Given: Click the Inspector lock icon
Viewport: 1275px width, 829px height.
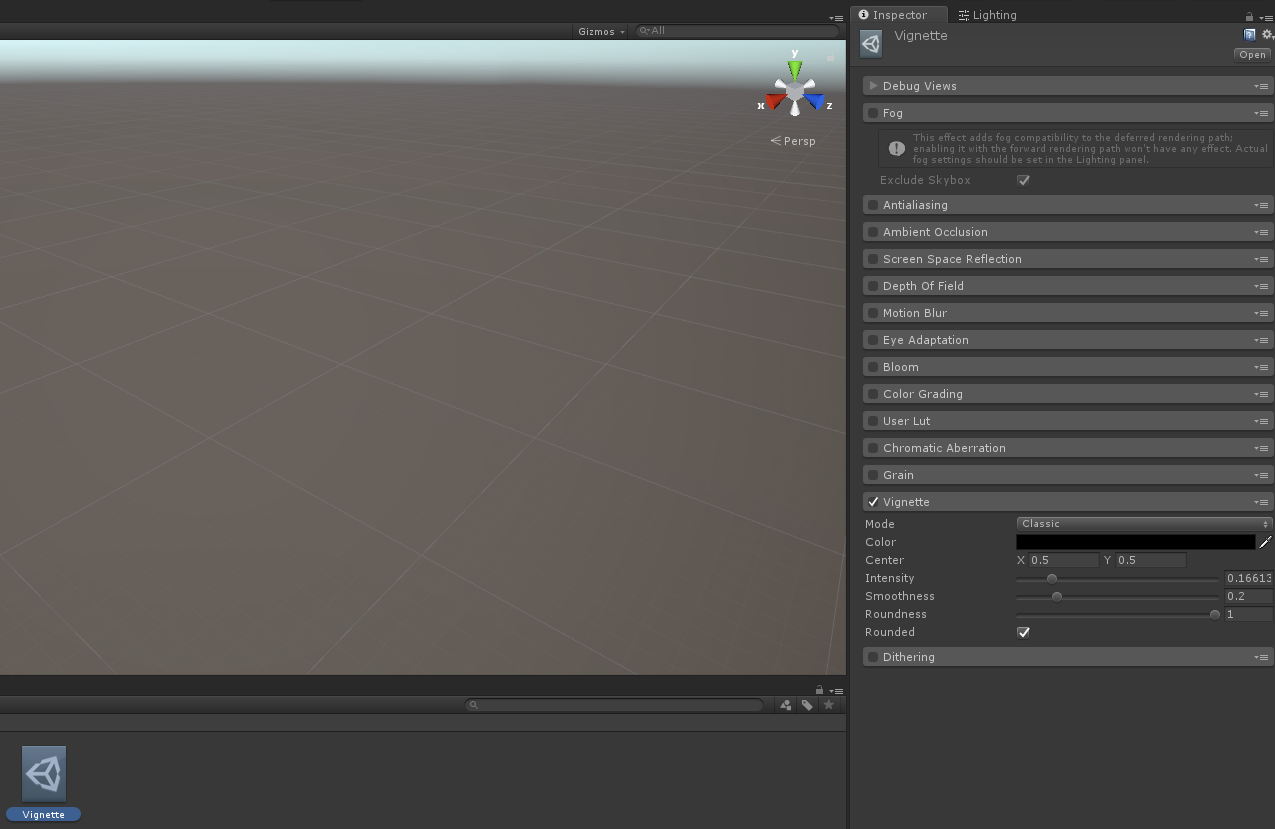Looking at the screenshot, I should (1249, 16).
